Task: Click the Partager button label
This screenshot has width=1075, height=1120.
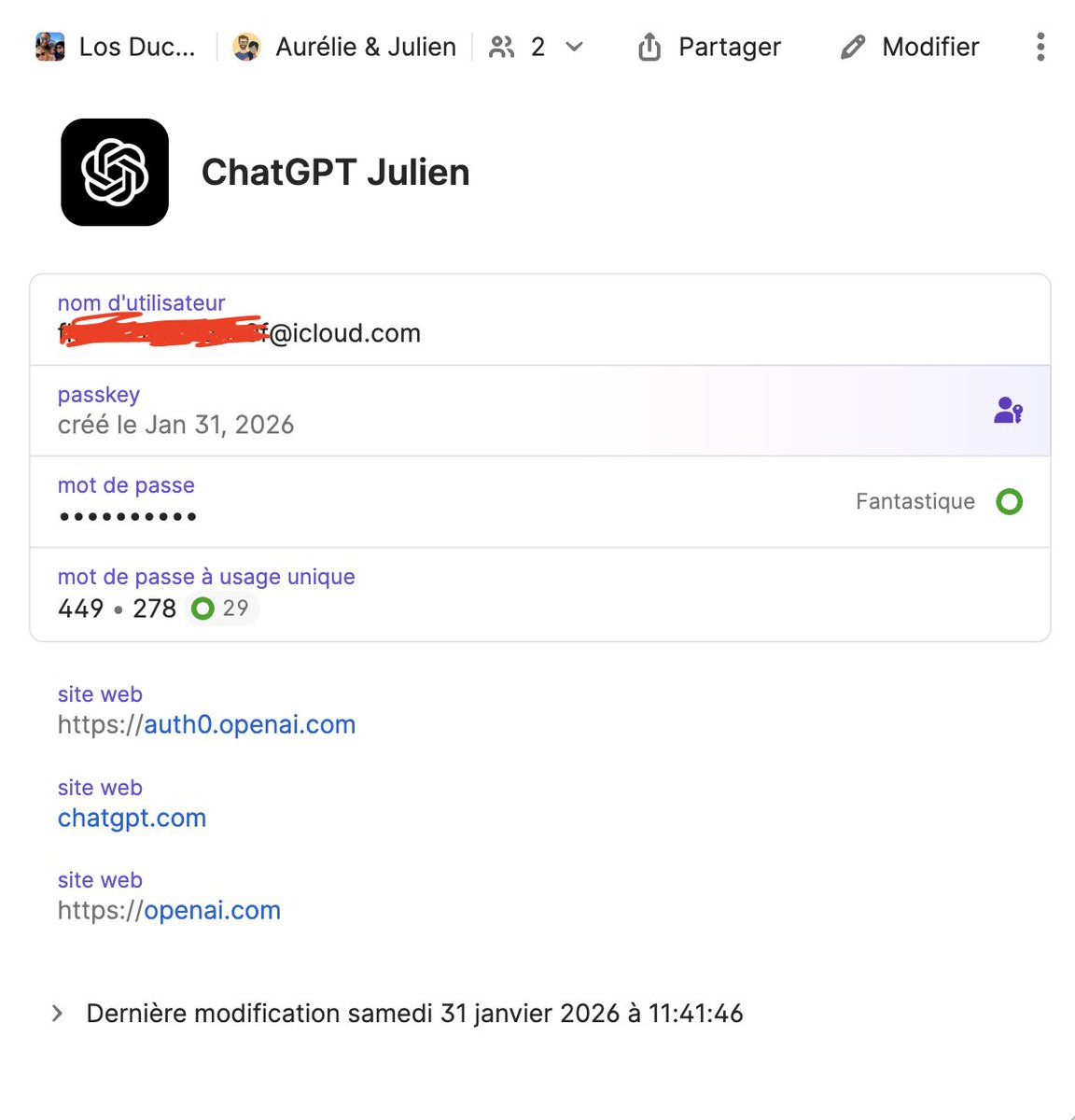Action: click(730, 47)
